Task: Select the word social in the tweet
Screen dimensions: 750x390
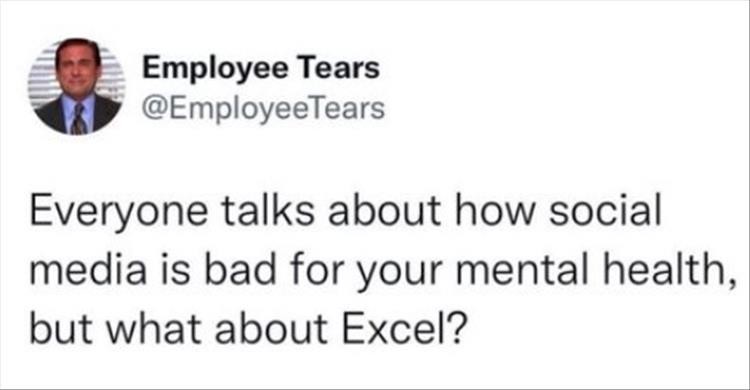Action: point(605,211)
